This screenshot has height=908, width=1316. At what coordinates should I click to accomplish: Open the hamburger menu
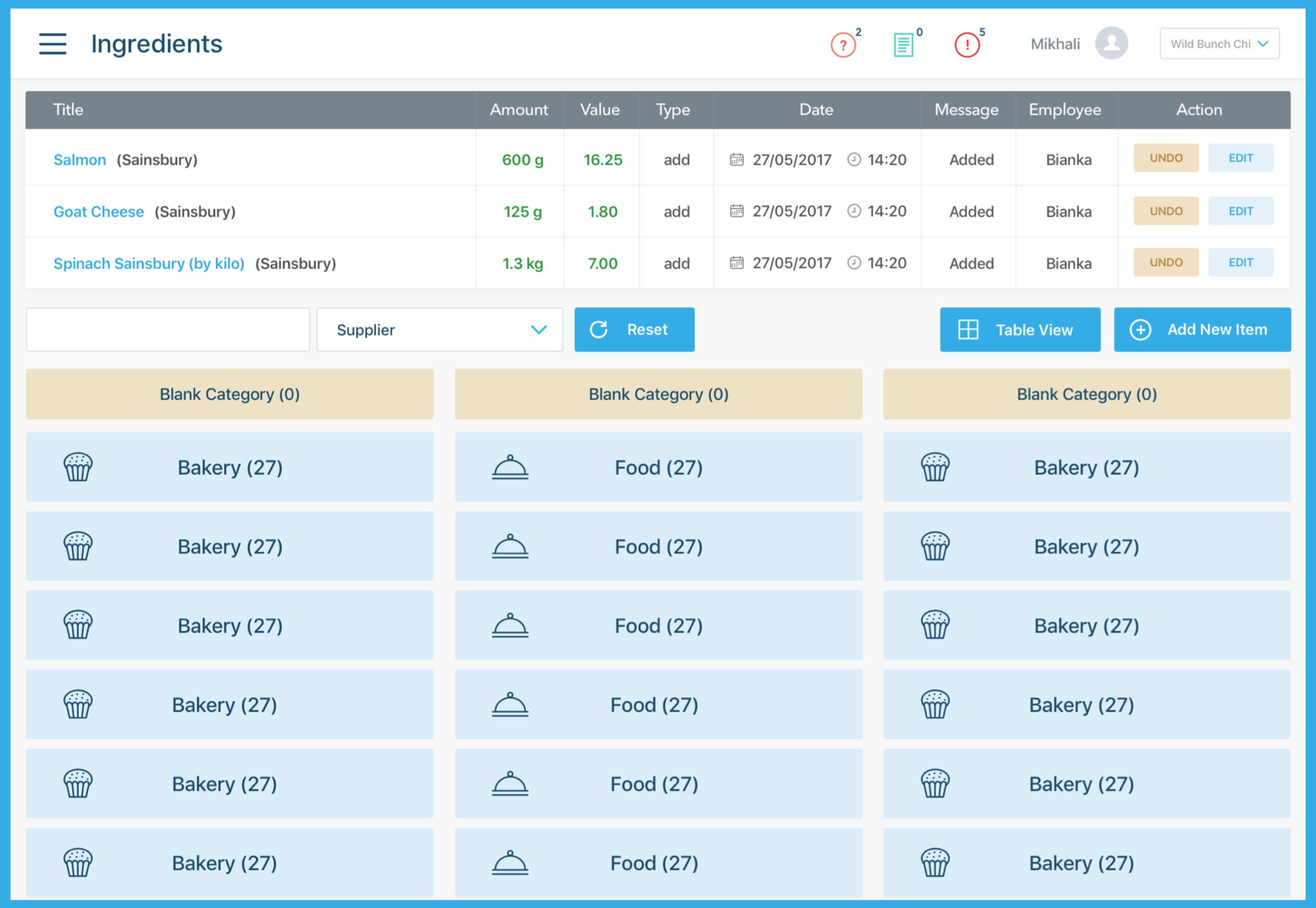pos(52,44)
